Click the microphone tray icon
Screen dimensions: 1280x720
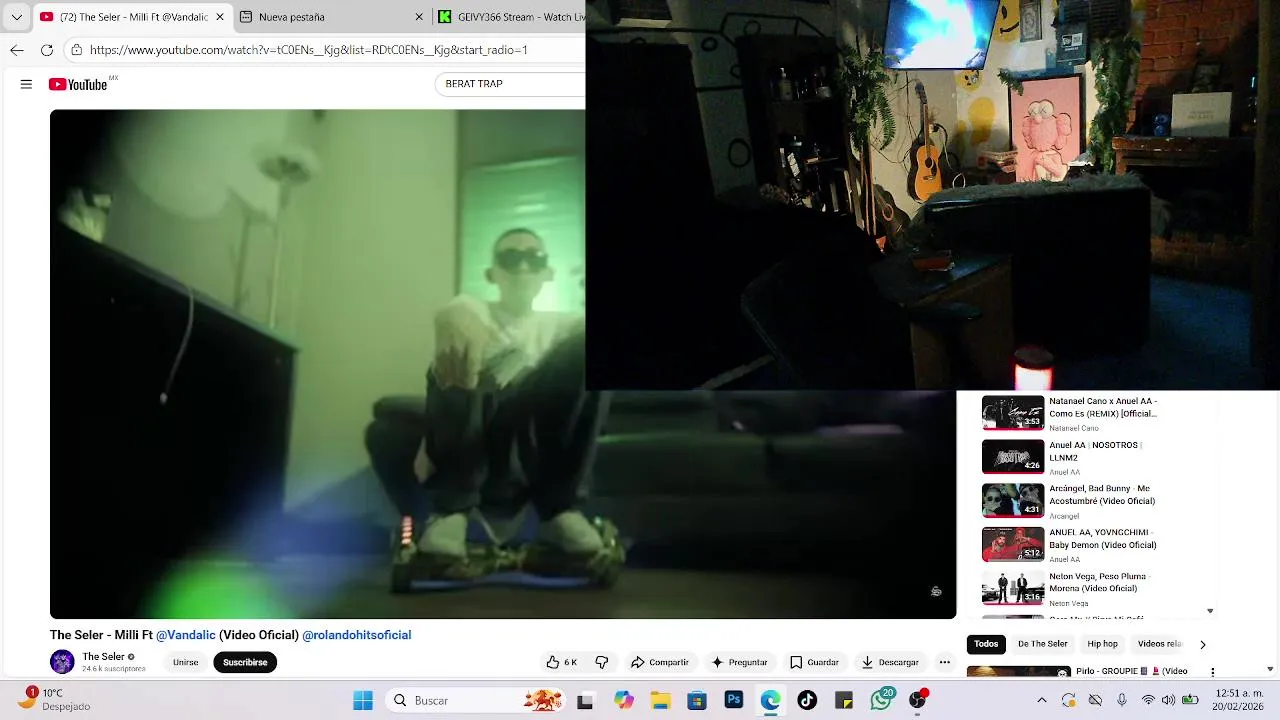coord(1122,700)
